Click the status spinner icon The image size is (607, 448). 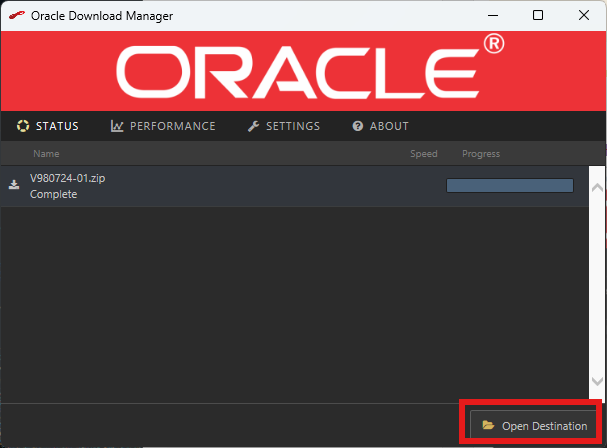click(23, 126)
